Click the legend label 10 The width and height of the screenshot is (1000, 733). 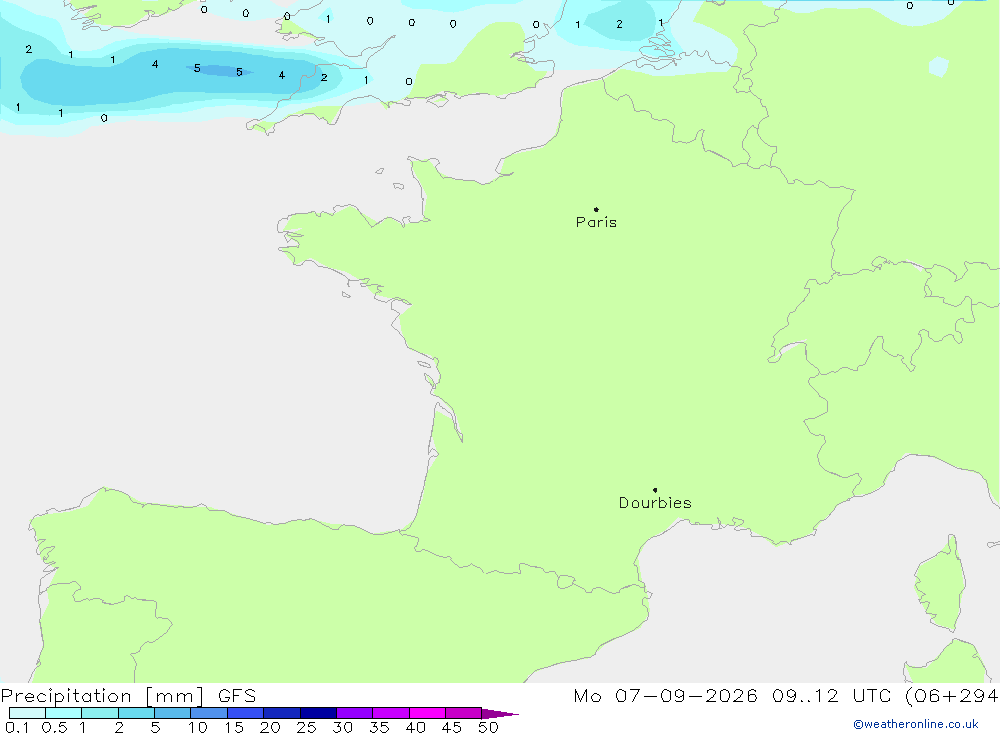tap(198, 727)
